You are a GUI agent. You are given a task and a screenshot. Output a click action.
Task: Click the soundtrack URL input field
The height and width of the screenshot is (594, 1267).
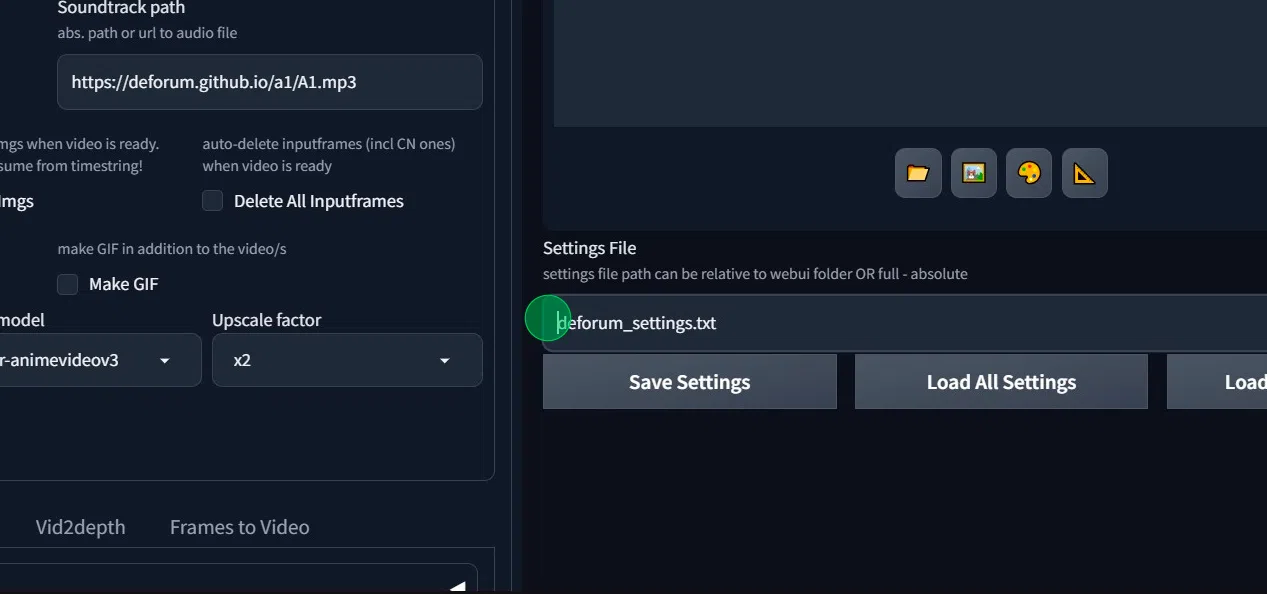pos(268,82)
